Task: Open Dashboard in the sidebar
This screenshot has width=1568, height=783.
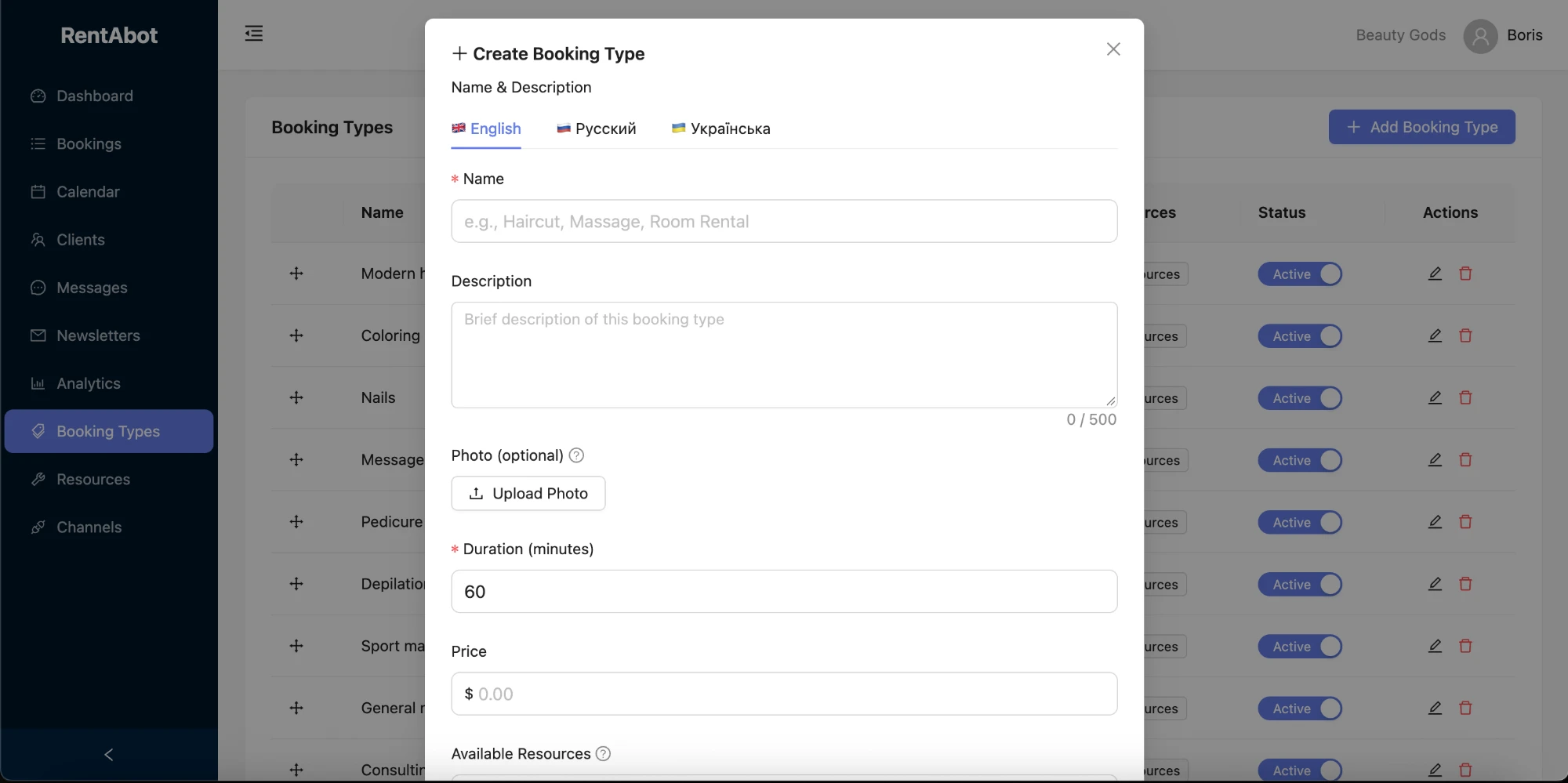Action: [x=109, y=96]
